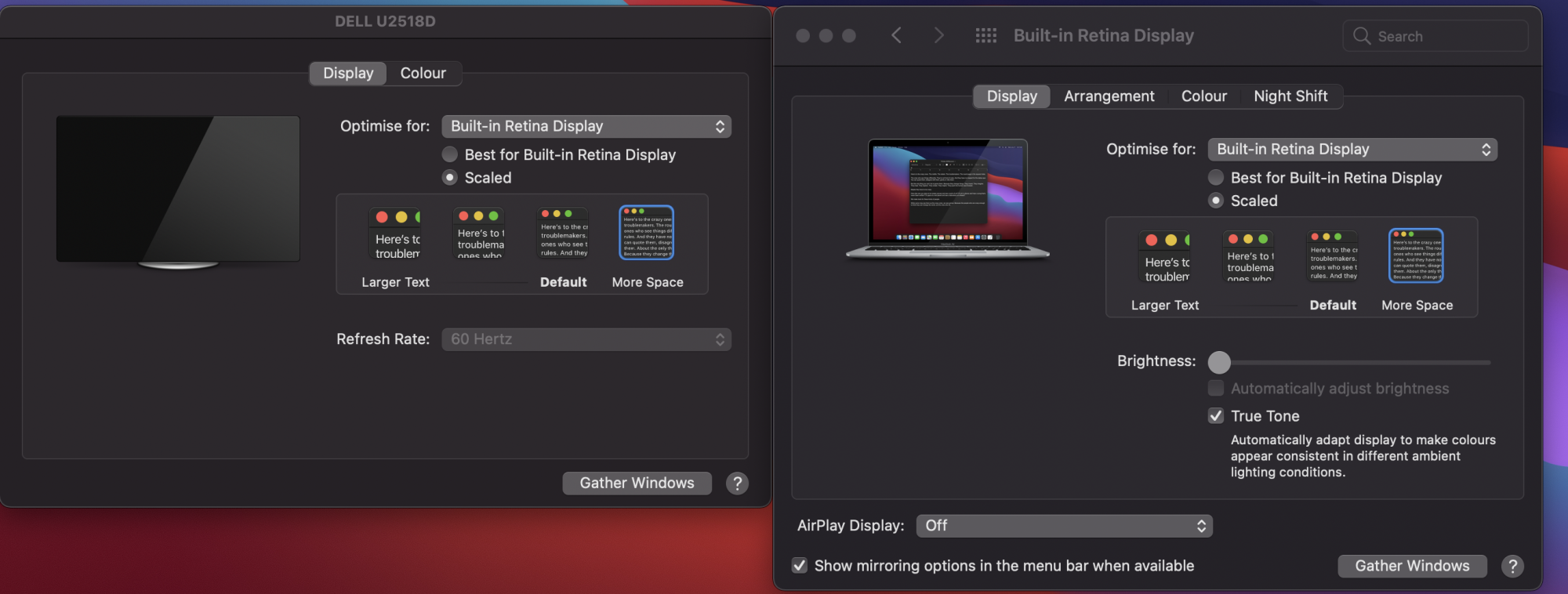Open Optimise for dropdown in the DELL window
The width and height of the screenshot is (1568, 594).
[x=586, y=126]
